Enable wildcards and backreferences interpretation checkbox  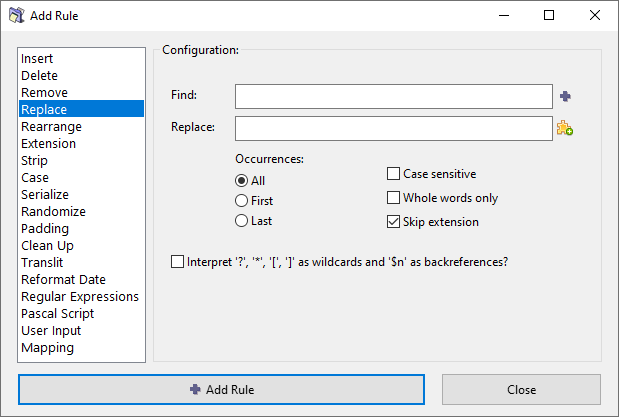178,262
